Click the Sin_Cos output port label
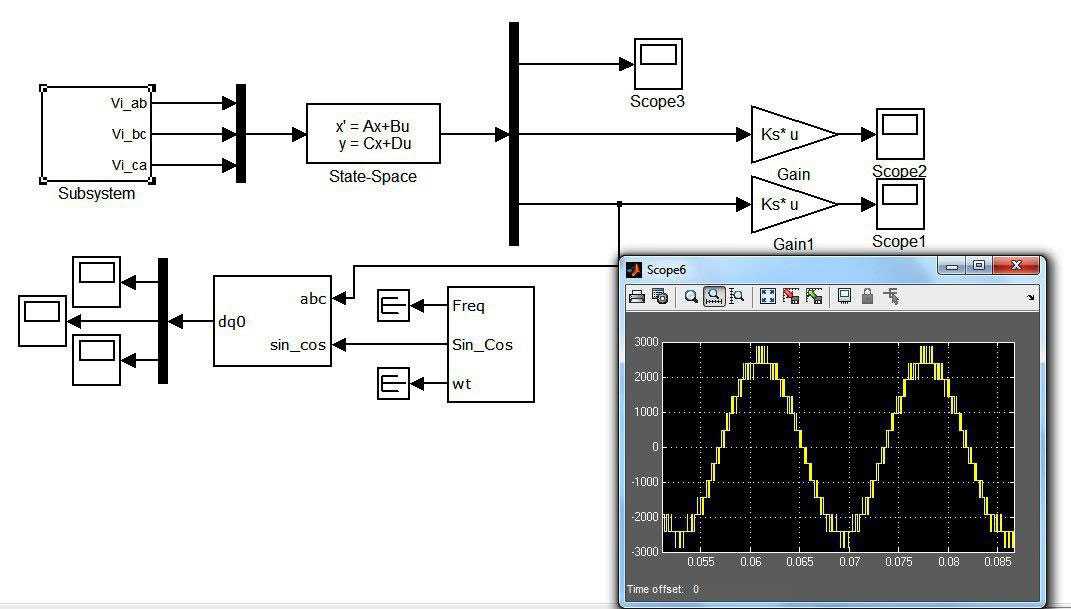This screenshot has height=609, width=1071. tap(482, 345)
